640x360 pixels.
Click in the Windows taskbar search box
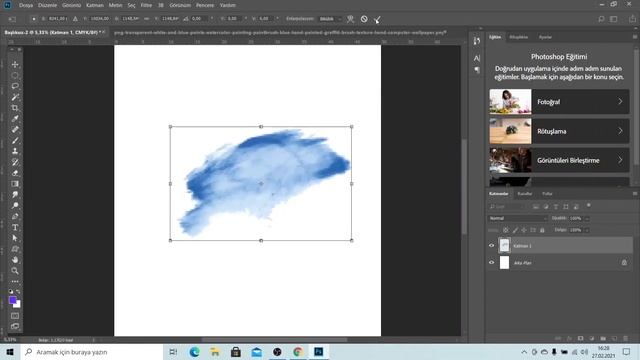click(91, 352)
